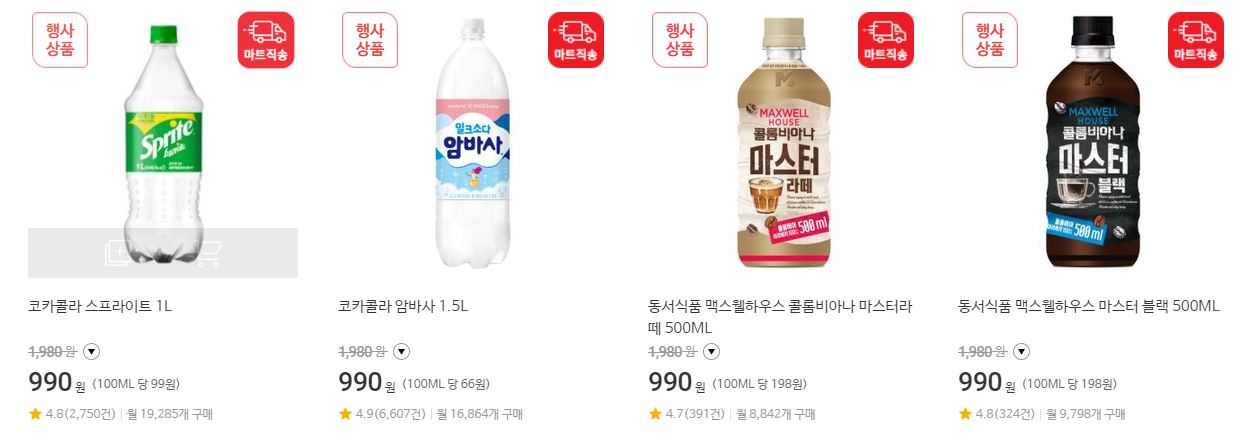The width and height of the screenshot is (1237, 444).
Task: Expand price details arrow for 암바사 1.5L
Action: point(401,351)
